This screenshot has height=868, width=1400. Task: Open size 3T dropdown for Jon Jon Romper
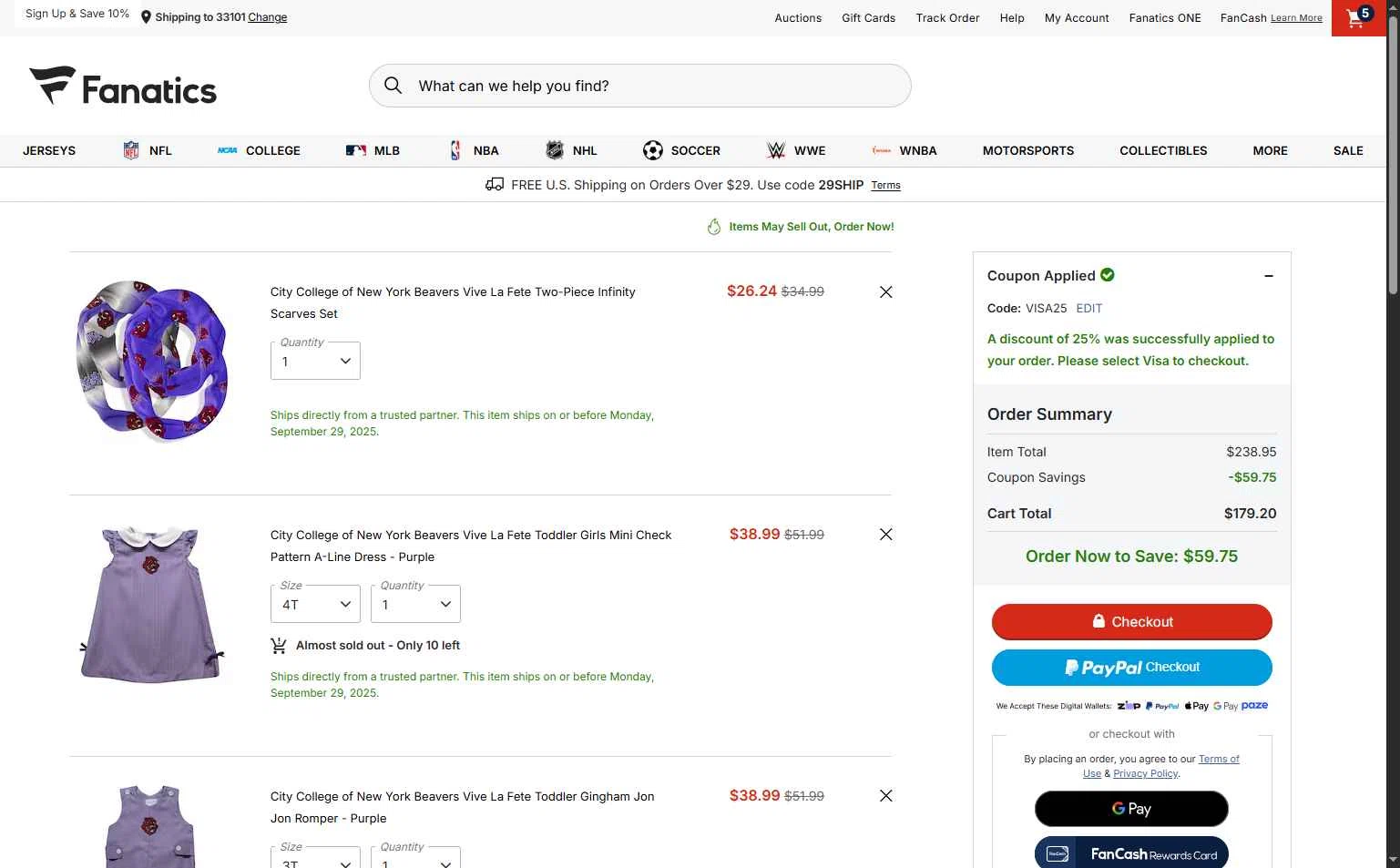pyautogui.click(x=315, y=858)
